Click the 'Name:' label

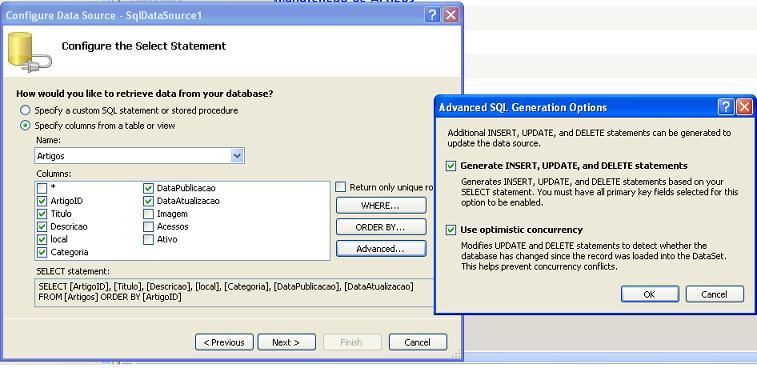49,140
